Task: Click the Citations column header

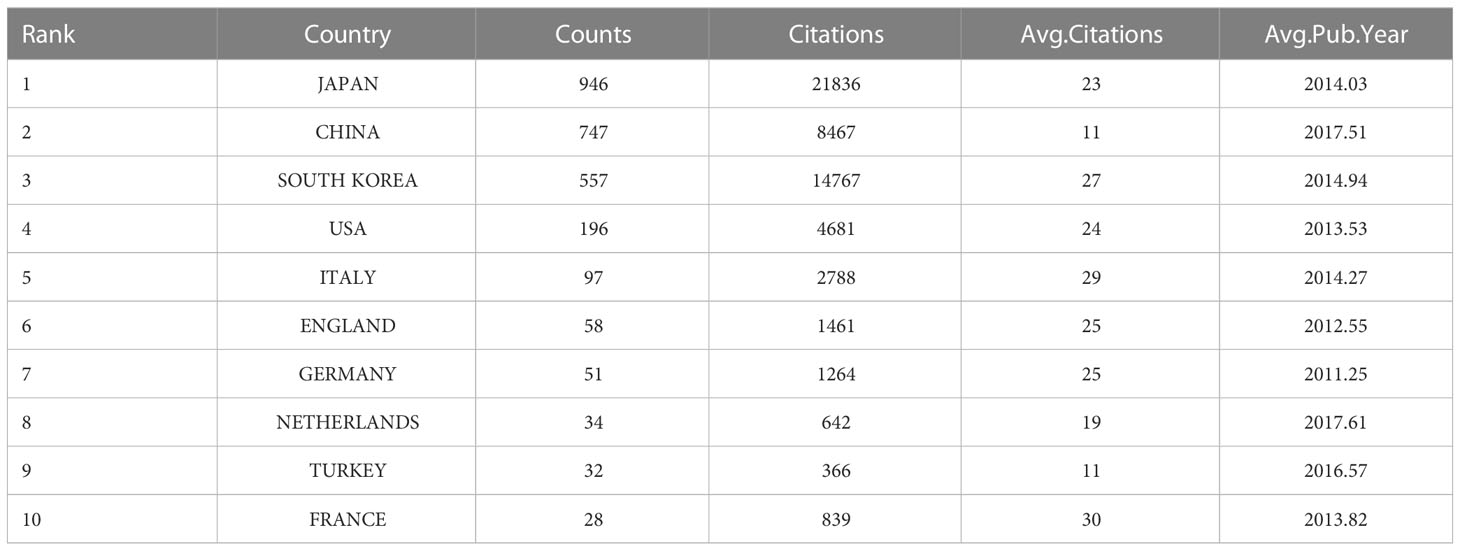Action: pos(836,35)
